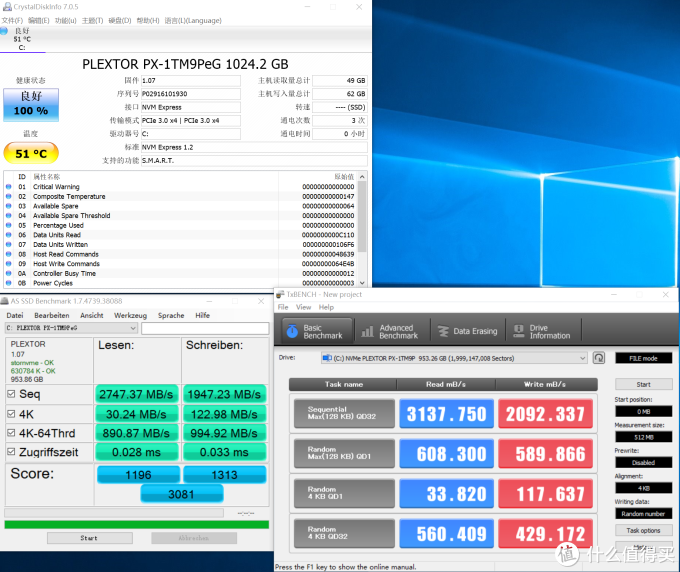680x572 pixels.
Task: Toggle the 4K test checkbox
Action: point(11,414)
